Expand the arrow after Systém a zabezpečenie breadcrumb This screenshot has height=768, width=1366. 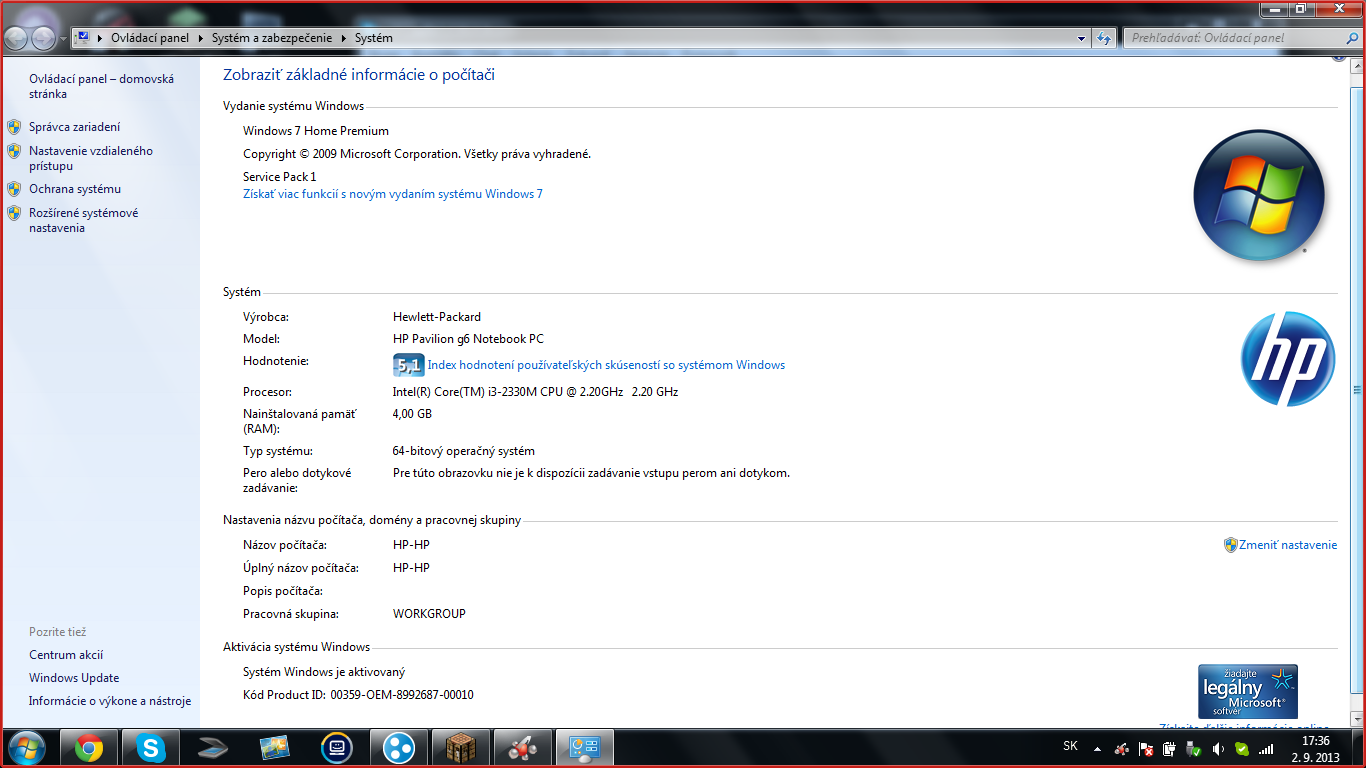pos(344,38)
